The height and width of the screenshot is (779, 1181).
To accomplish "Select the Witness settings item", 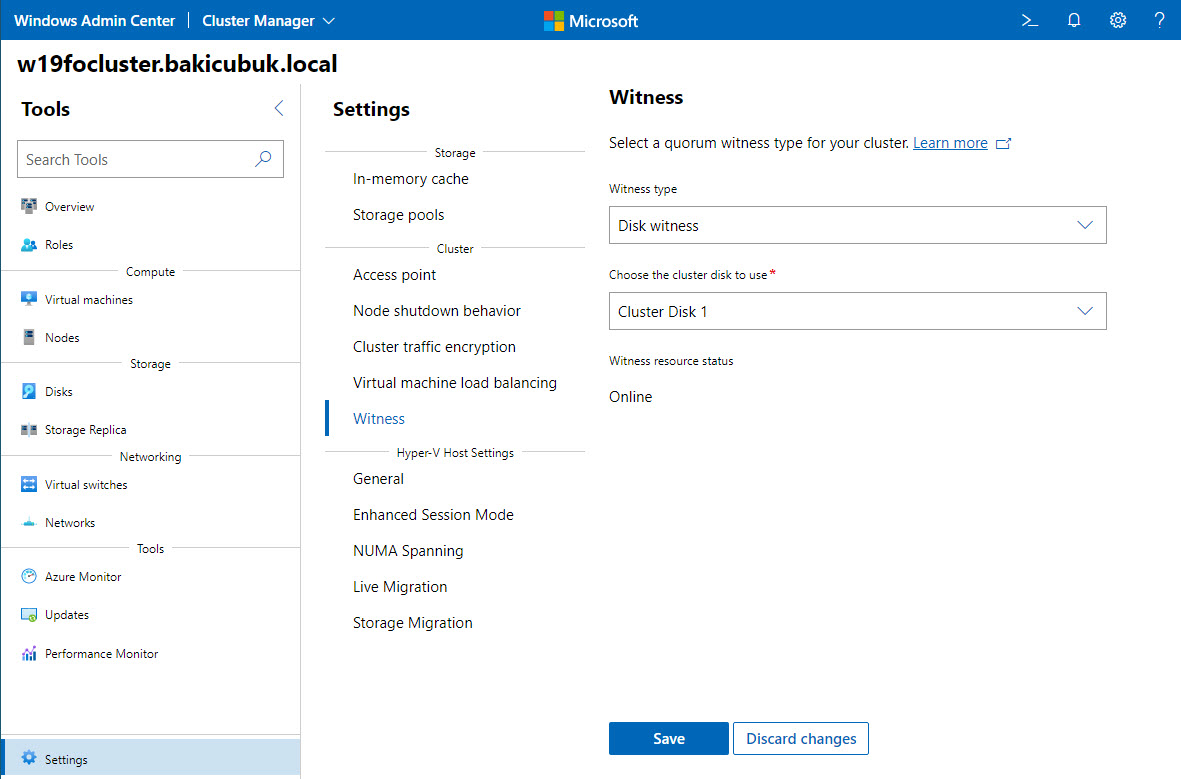I will (x=379, y=419).
